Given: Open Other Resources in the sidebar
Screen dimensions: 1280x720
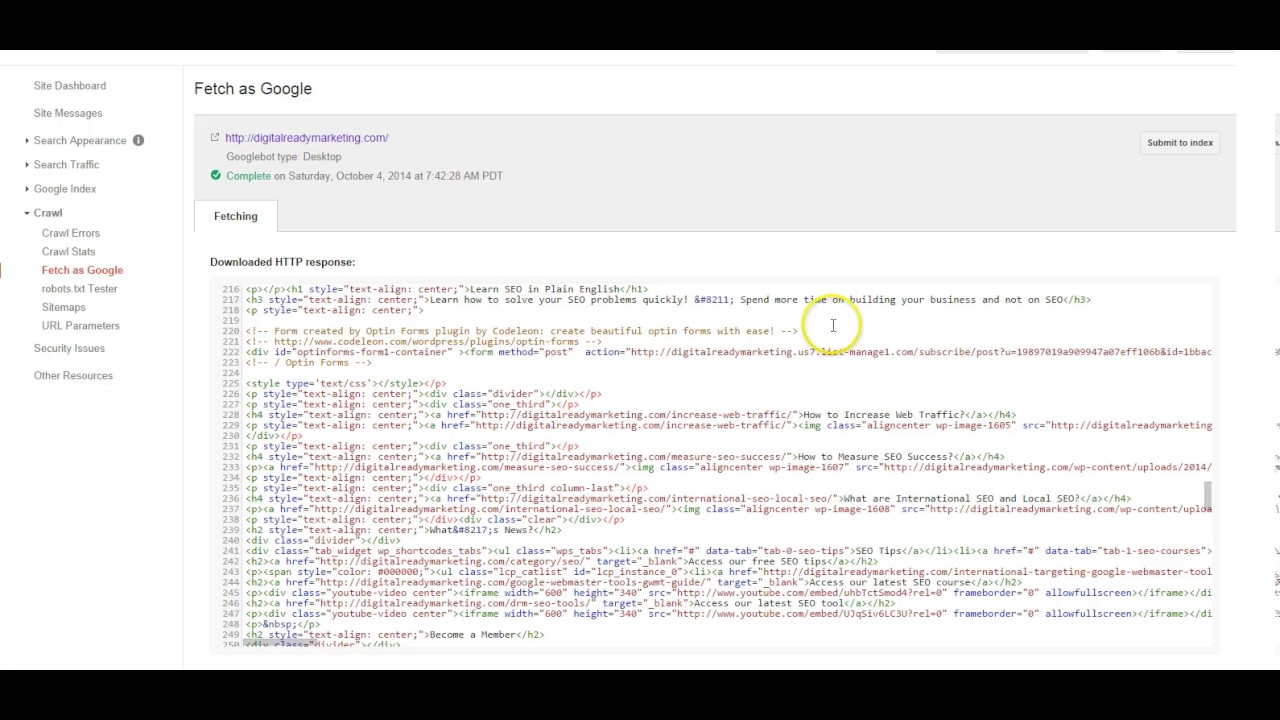Looking at the screenshot, I should (x=73, y=376).
